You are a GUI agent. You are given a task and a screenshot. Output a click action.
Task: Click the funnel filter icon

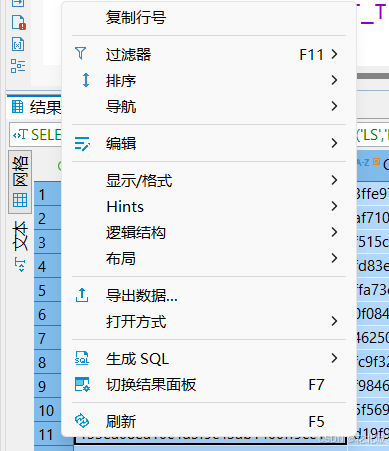point(81,53)
